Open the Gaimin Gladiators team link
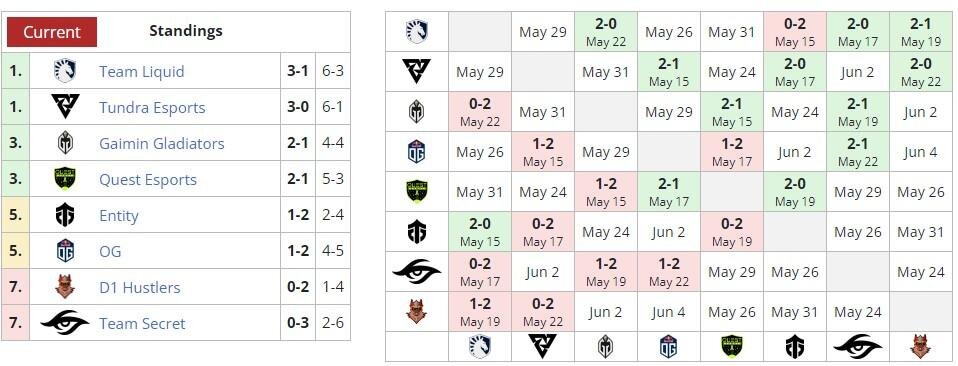958x366 pixels. coord(161,144)
